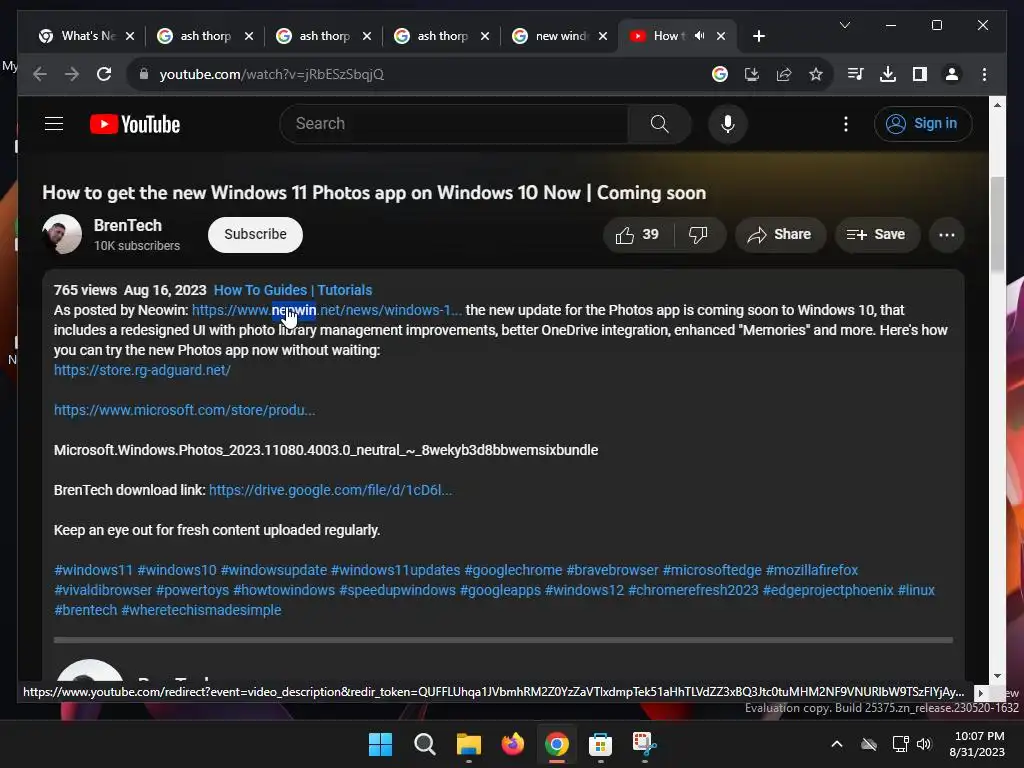Open Chrome downloads
Viewport: 1024px width, 768px height.
tap(888, 74)
